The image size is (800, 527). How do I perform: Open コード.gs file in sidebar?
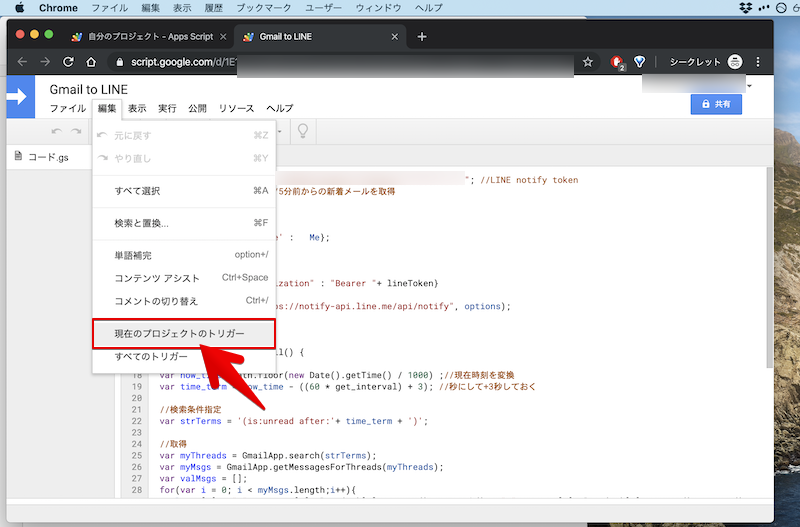point(47,157)
